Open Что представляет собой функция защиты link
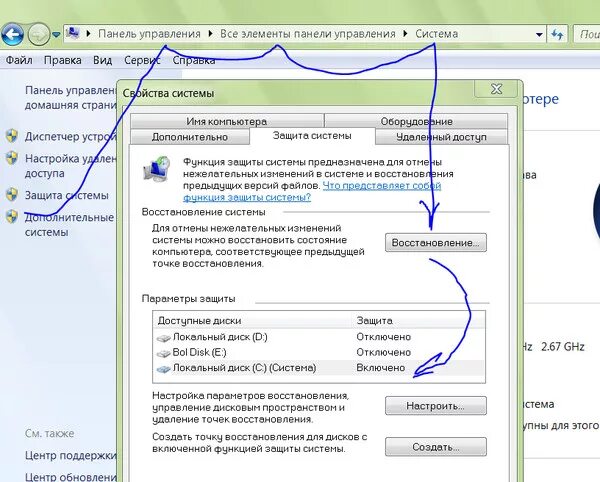The image size is (600, 482). (x=312, y=191)
